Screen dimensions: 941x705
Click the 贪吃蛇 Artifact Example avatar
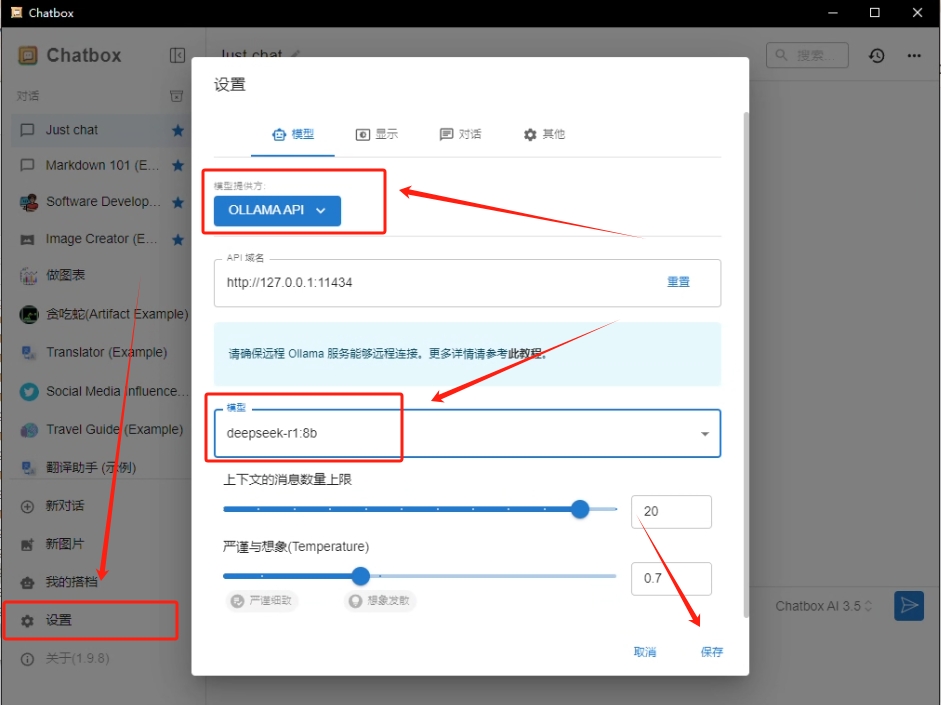tap(28, 314)
